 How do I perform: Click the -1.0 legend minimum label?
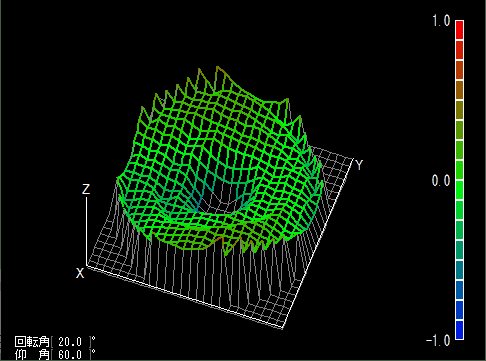tap(438, 341)
